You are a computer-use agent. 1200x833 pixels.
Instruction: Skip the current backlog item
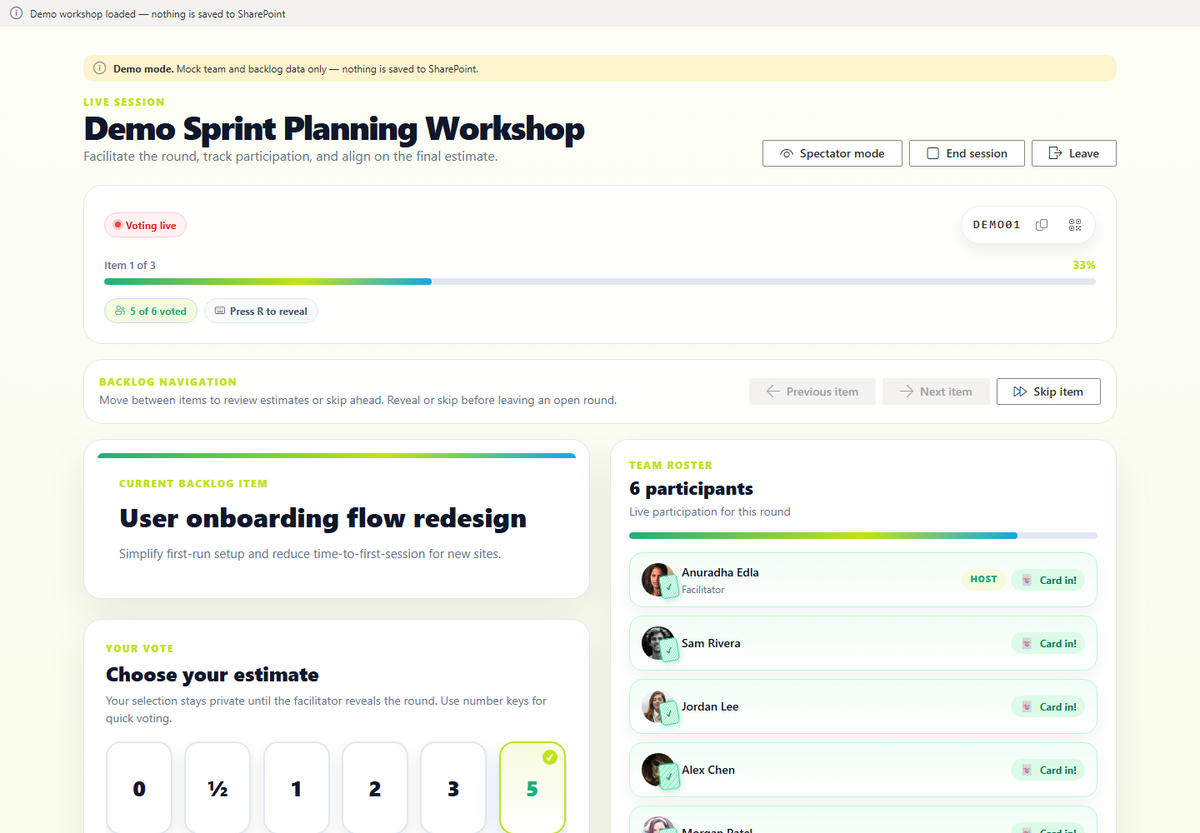[x=1048, y=391]
